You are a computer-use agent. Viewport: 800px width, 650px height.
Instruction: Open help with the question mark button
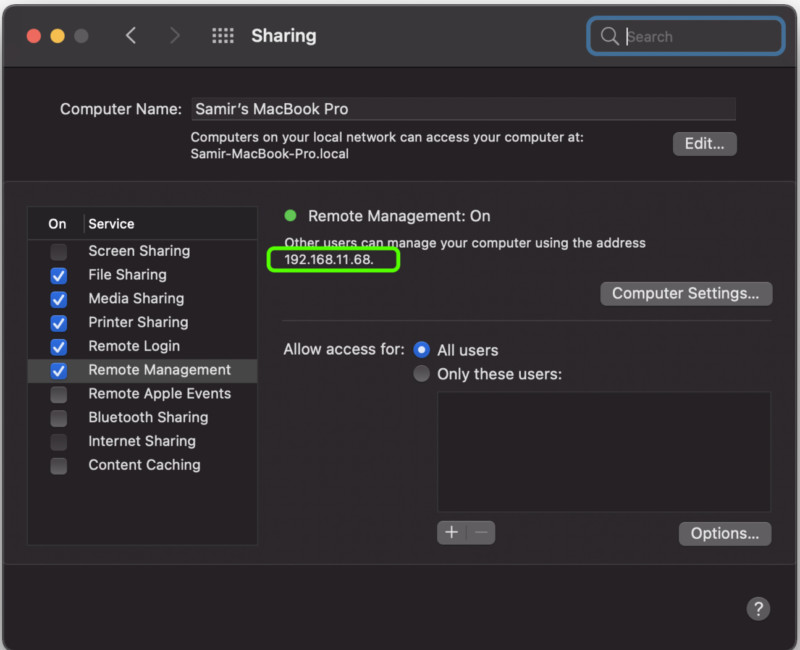pyautogui.click(x=758, y=608)
